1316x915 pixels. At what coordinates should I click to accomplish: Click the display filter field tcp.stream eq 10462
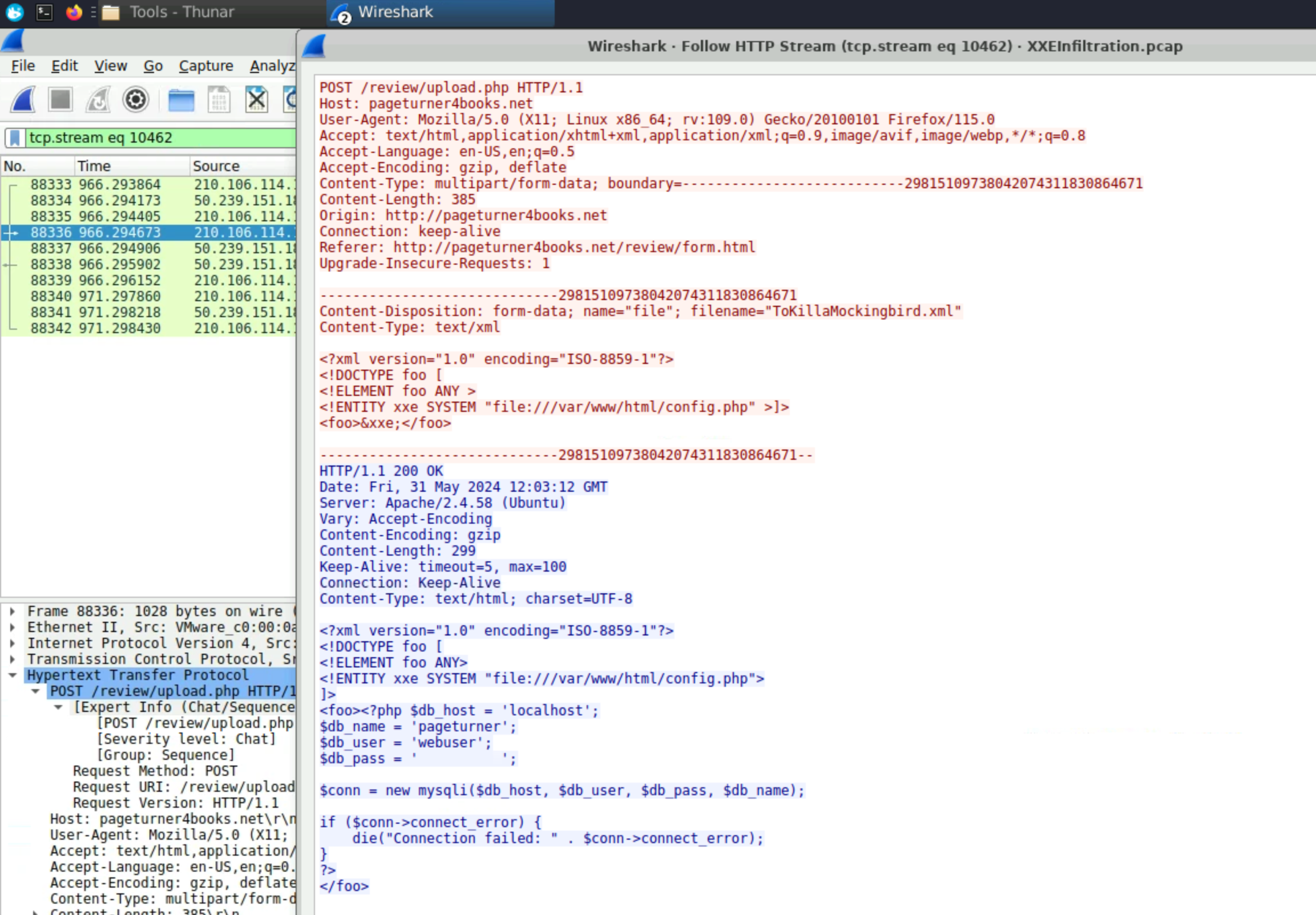pos(161,137)
